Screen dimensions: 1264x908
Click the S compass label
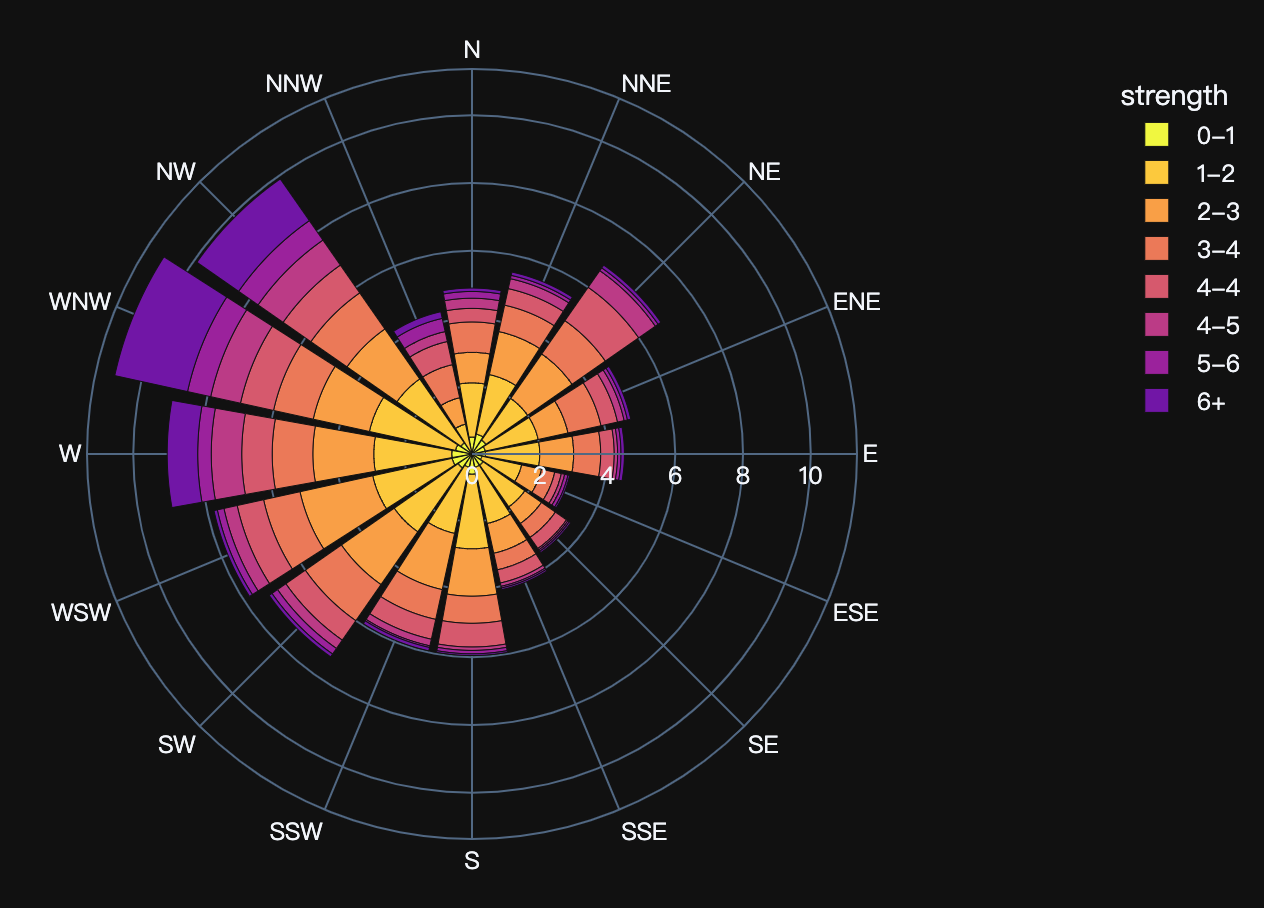click(x=470, y=860)
